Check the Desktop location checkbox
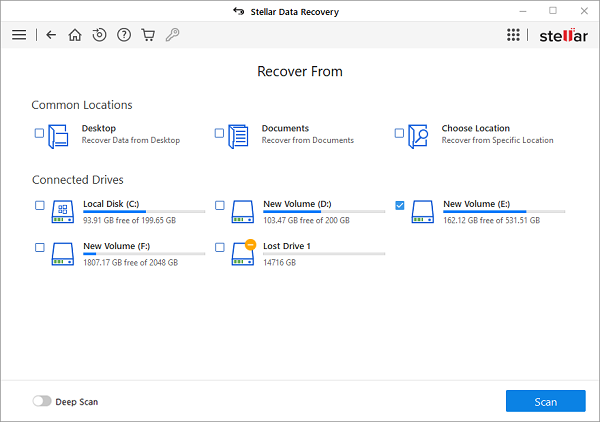600x422 pixels. (40, 133)
